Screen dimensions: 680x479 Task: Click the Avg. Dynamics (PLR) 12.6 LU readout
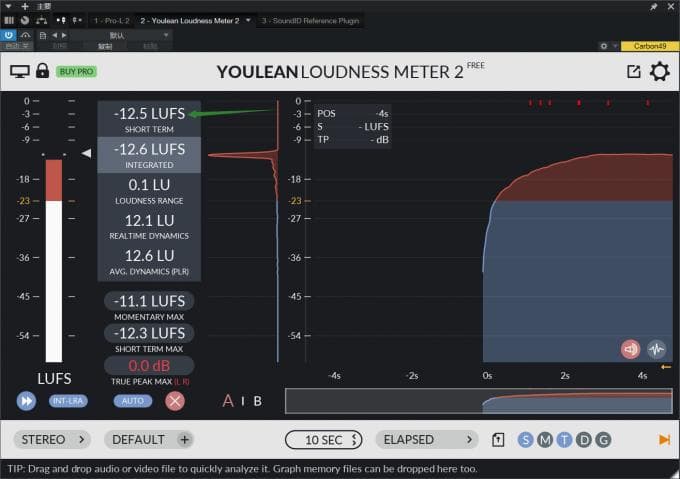pos(149,262)
